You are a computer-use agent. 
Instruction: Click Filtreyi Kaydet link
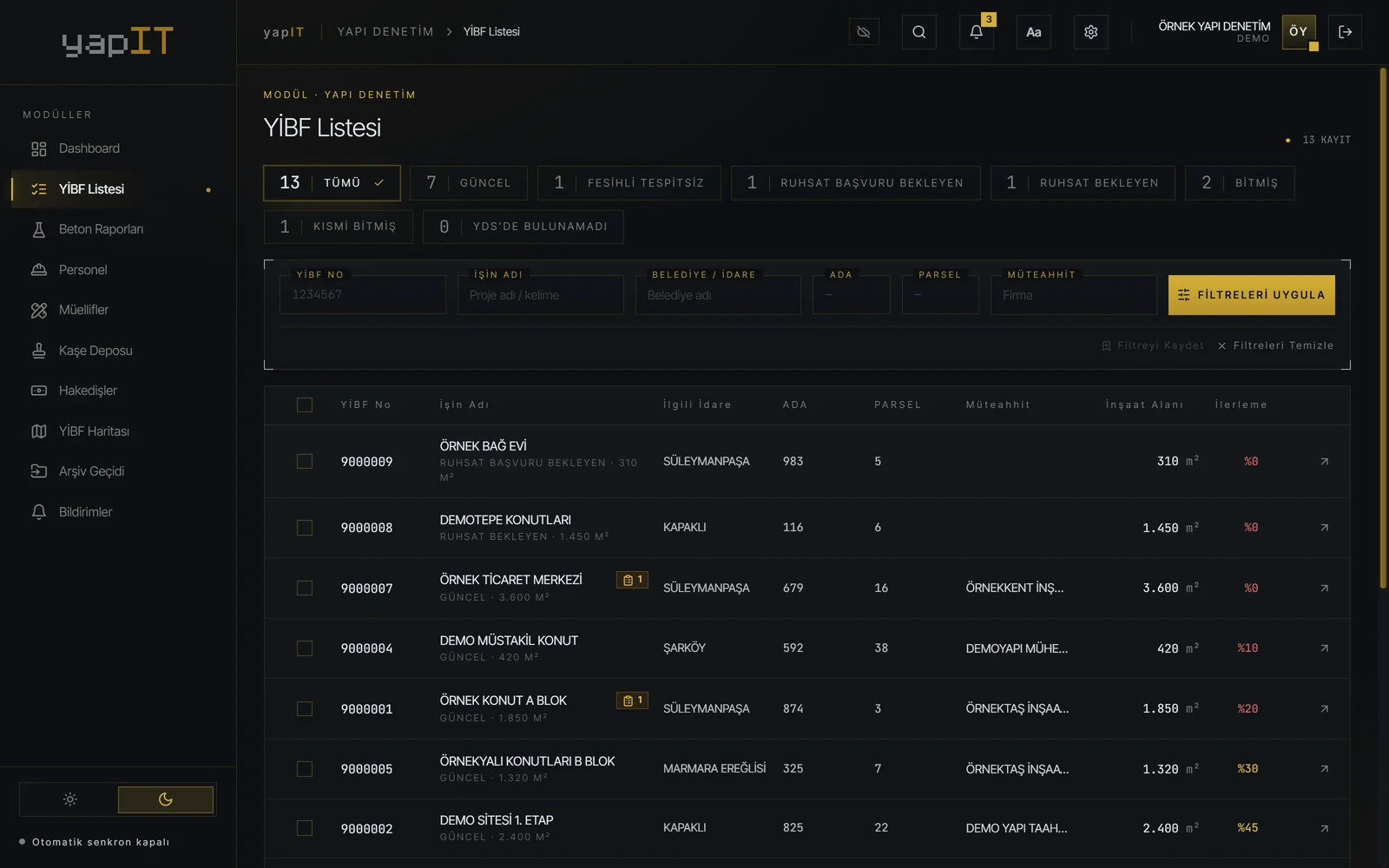pyautogui.click(x=1153, y=346)
